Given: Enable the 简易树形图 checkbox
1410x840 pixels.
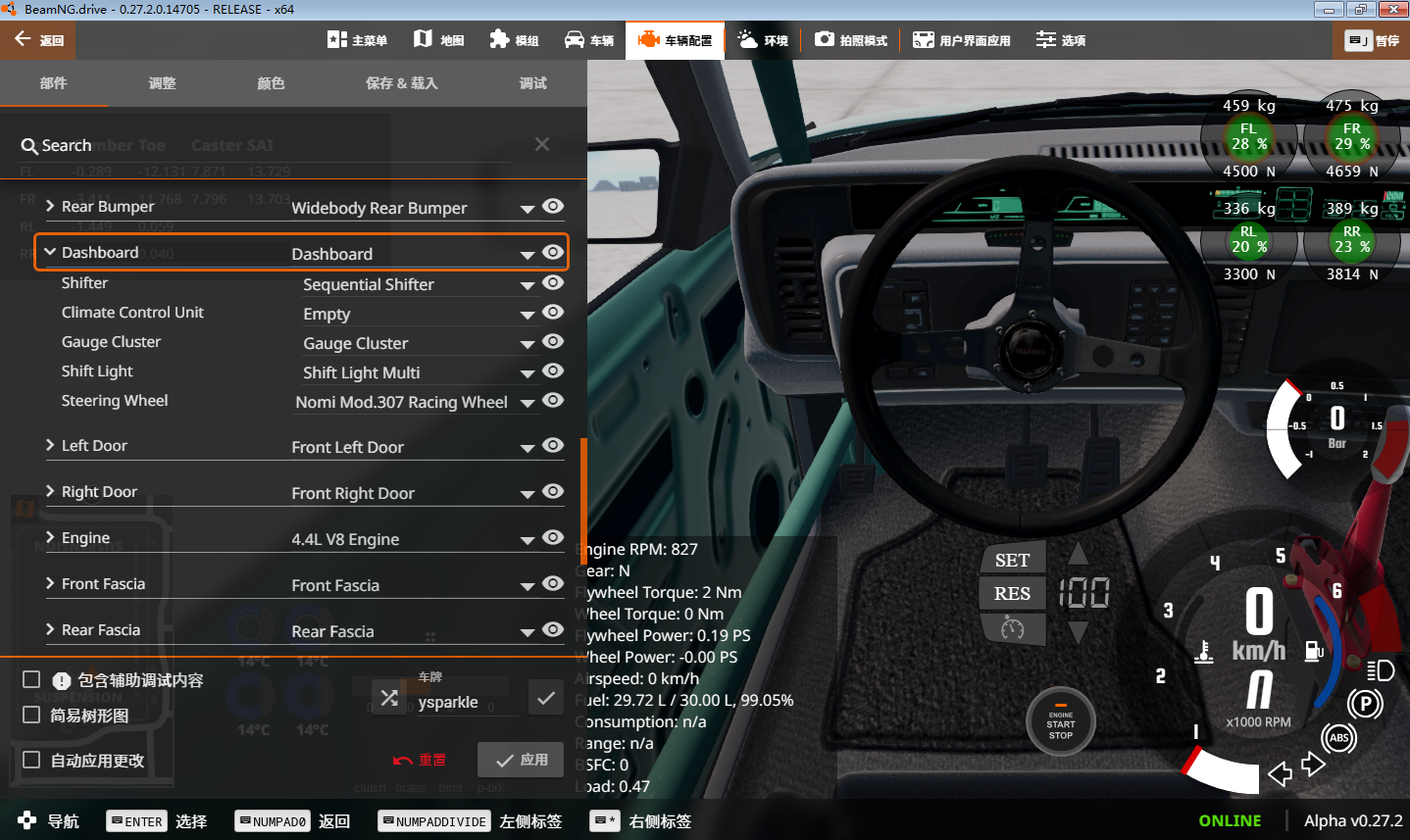Looking at the screenshot, I should coord(30,714).
